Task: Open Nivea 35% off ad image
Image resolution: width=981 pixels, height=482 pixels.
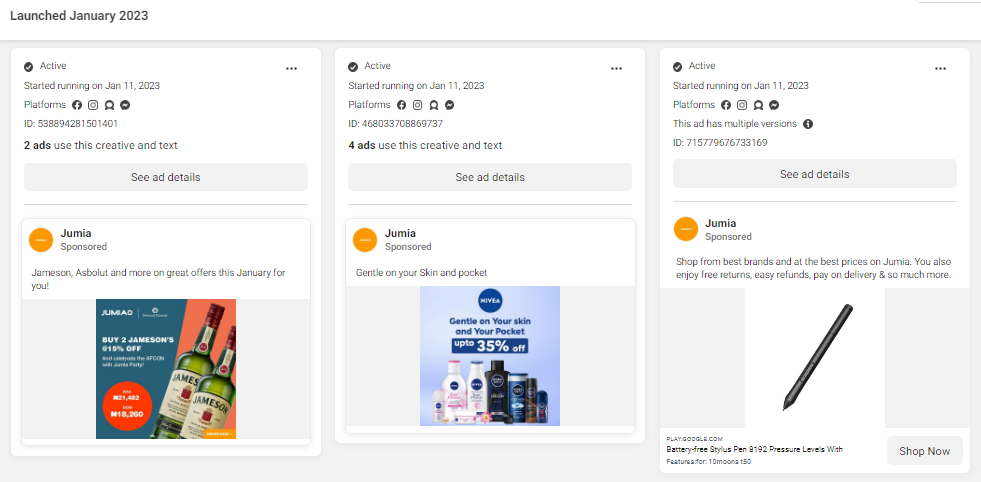Action: click(490, 356)
